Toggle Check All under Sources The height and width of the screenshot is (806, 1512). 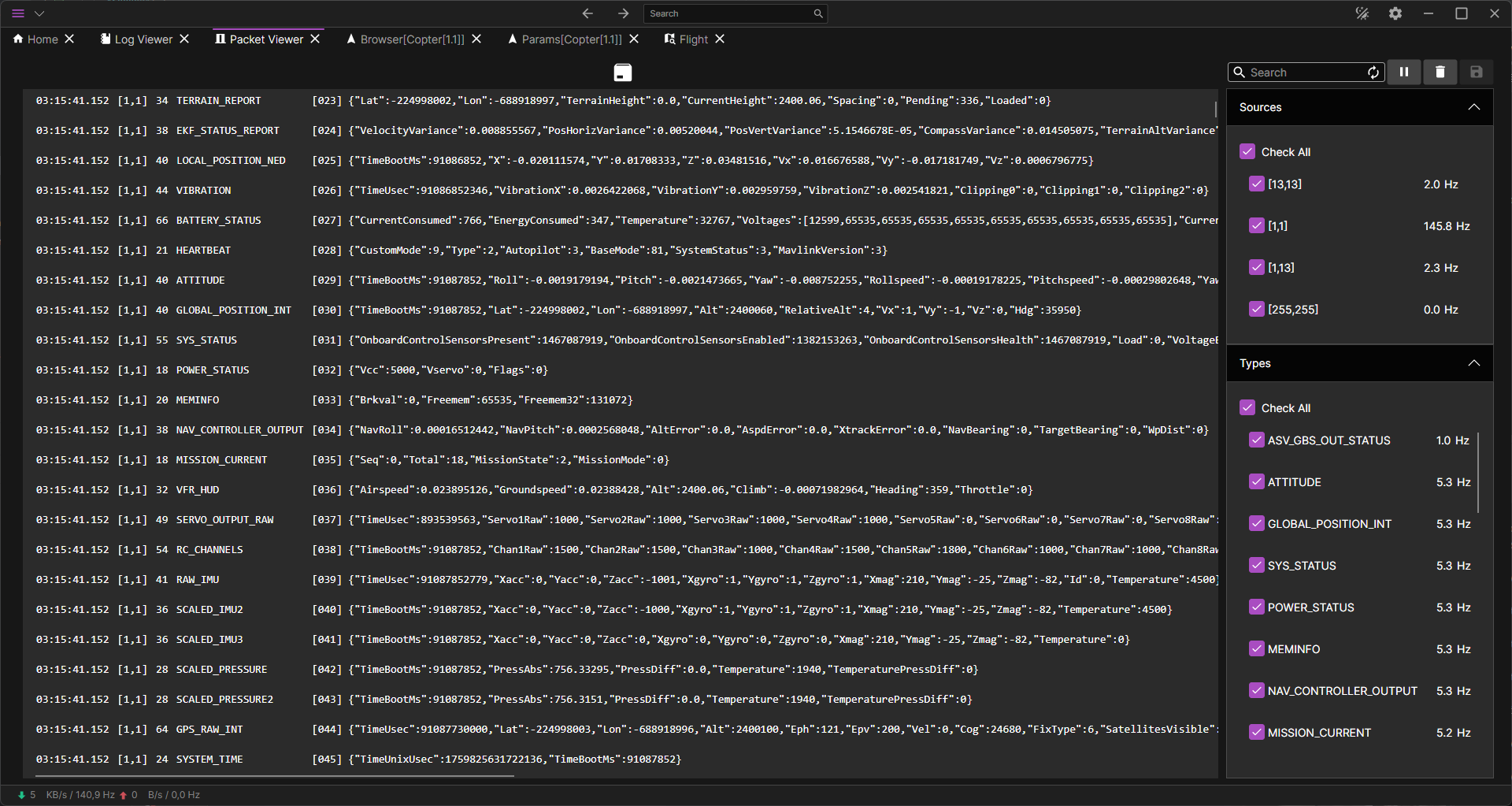point(1247,152)
